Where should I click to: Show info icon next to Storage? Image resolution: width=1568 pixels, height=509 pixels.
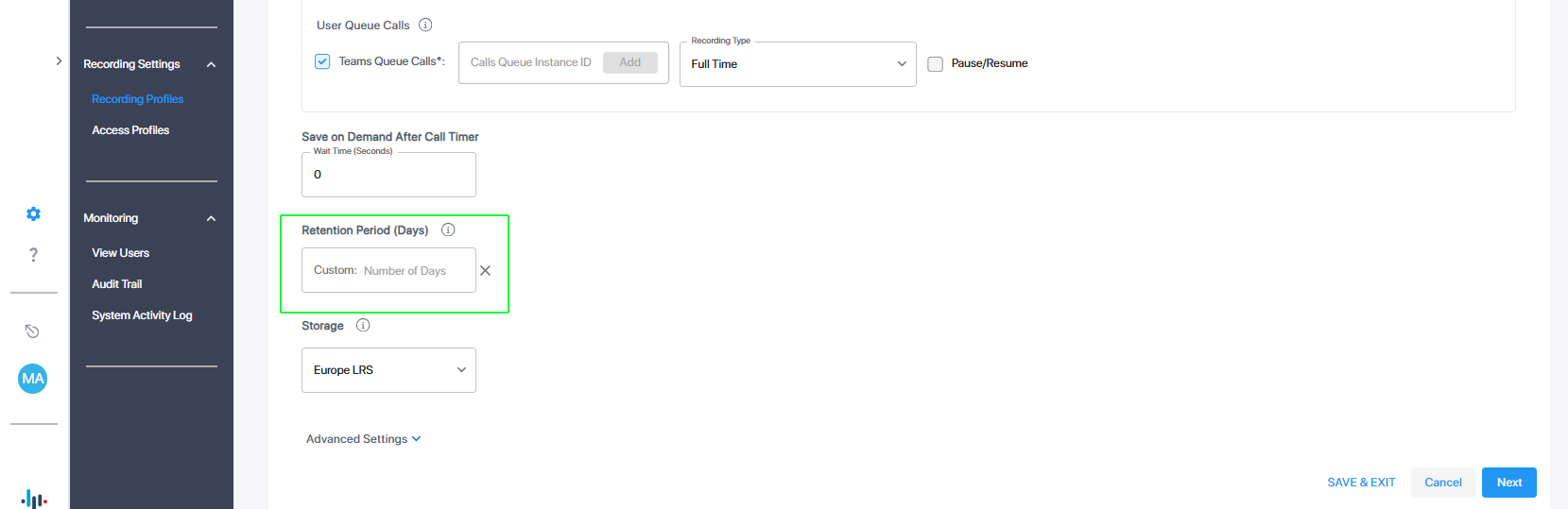363,326
